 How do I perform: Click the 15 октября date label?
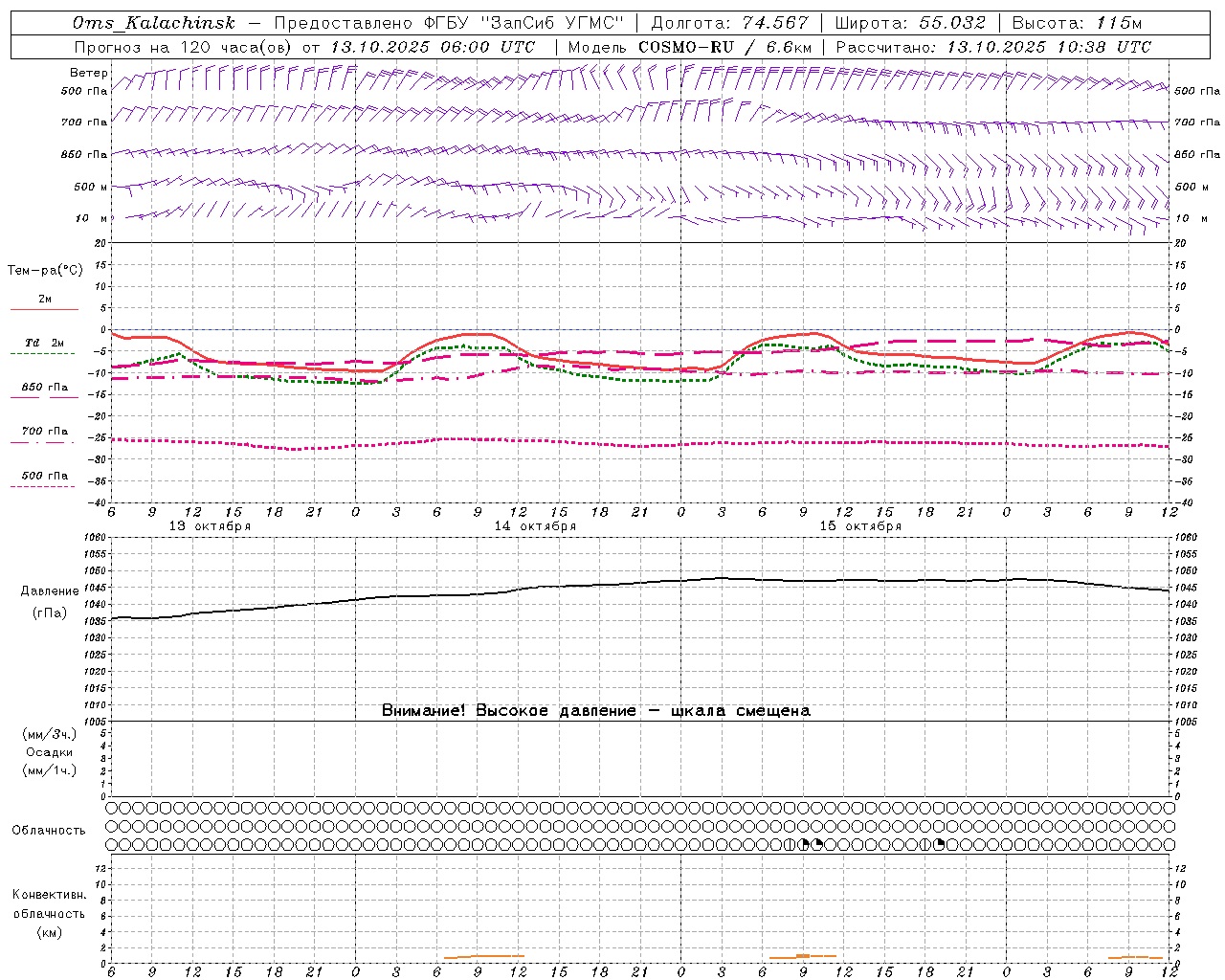tap(860, 526)
